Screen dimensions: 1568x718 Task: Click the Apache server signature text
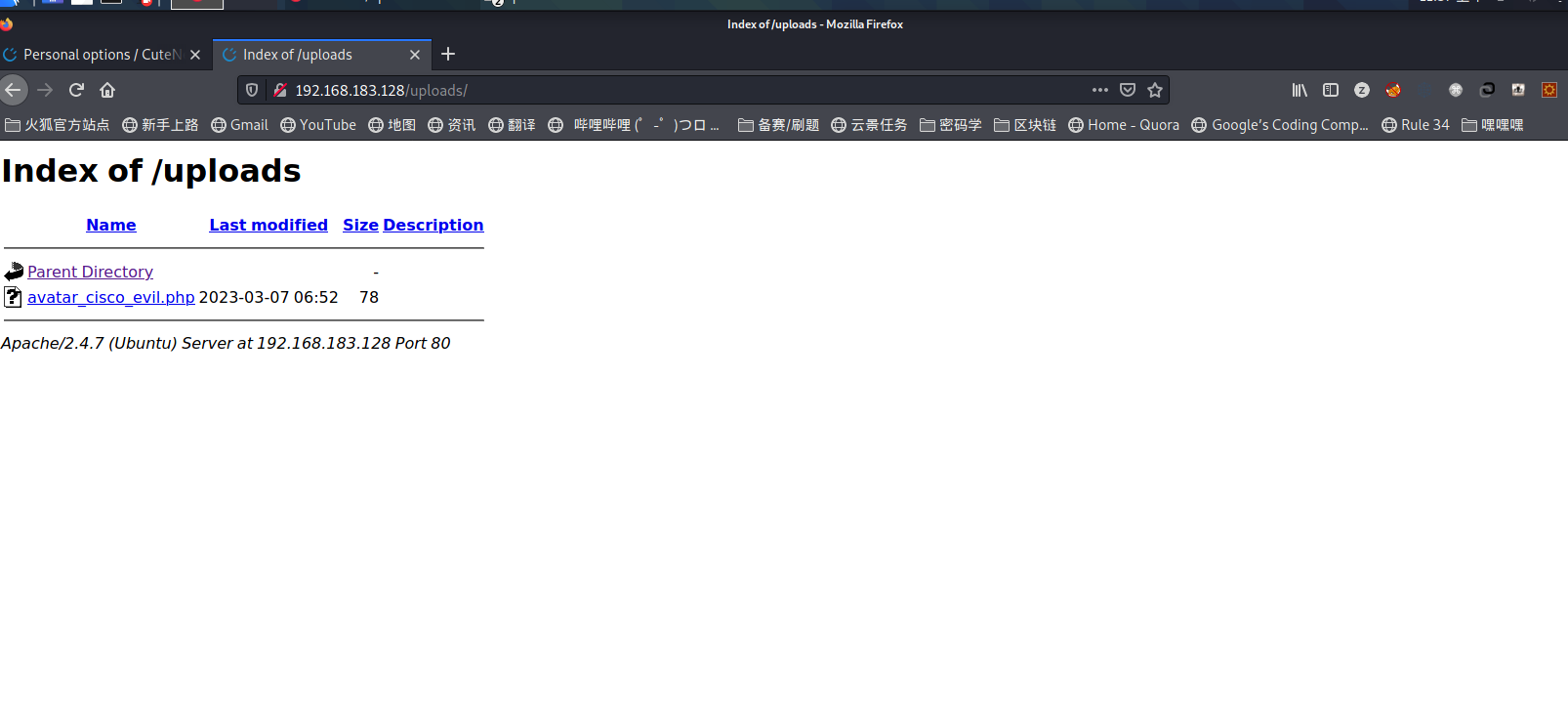pos(226,343)
